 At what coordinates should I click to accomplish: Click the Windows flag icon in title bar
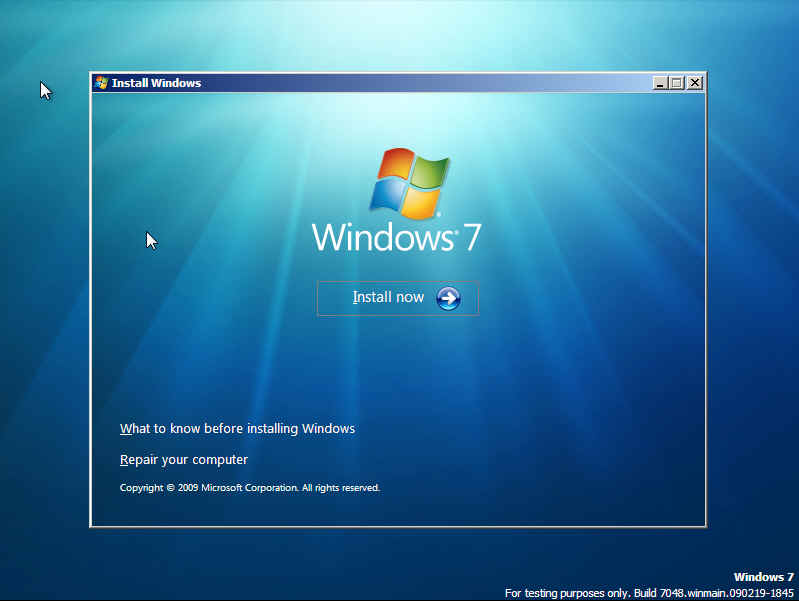tap(101, 83)
